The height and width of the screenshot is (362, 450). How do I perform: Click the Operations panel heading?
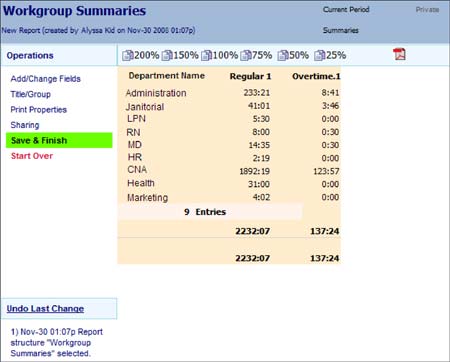pyautogui.click(x=30, y=56)
